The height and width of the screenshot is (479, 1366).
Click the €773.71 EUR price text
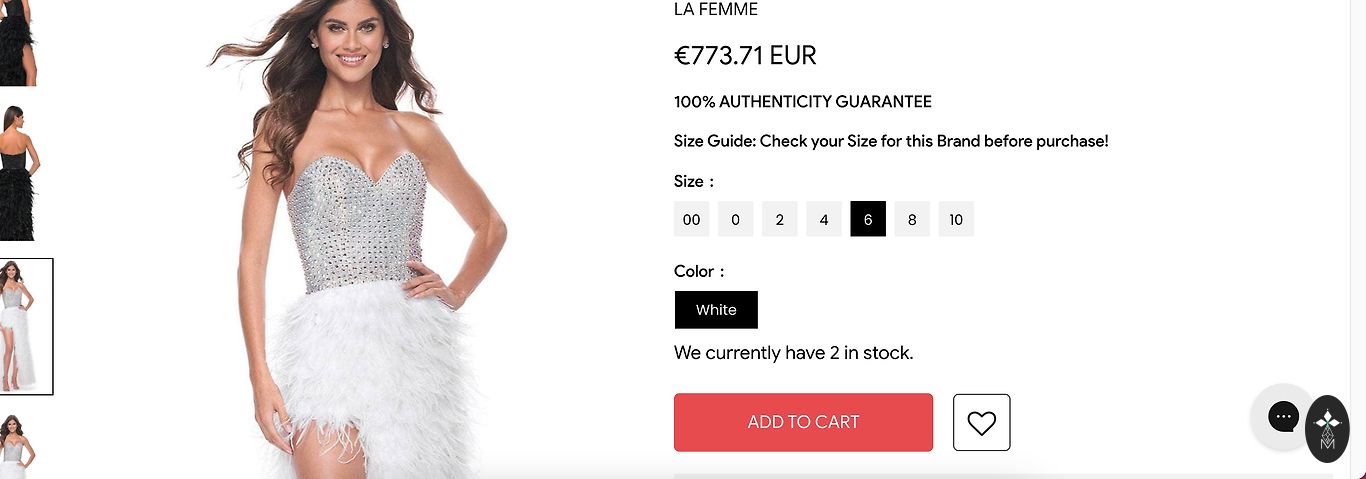click(745, 56)
